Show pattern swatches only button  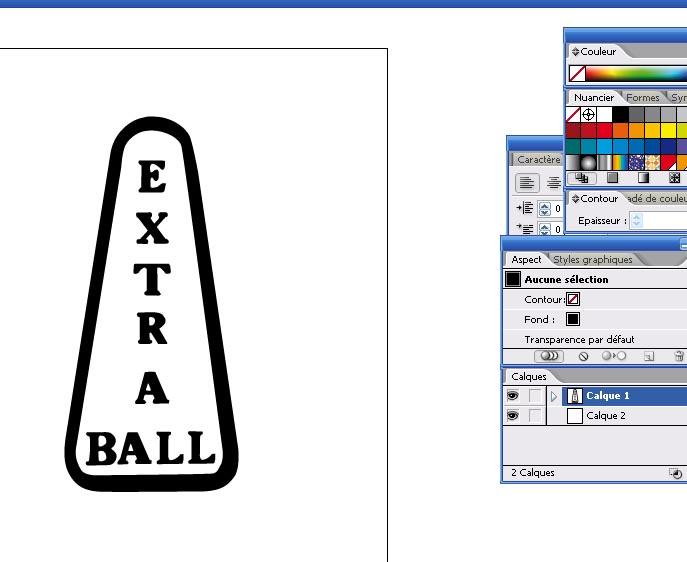675,178
